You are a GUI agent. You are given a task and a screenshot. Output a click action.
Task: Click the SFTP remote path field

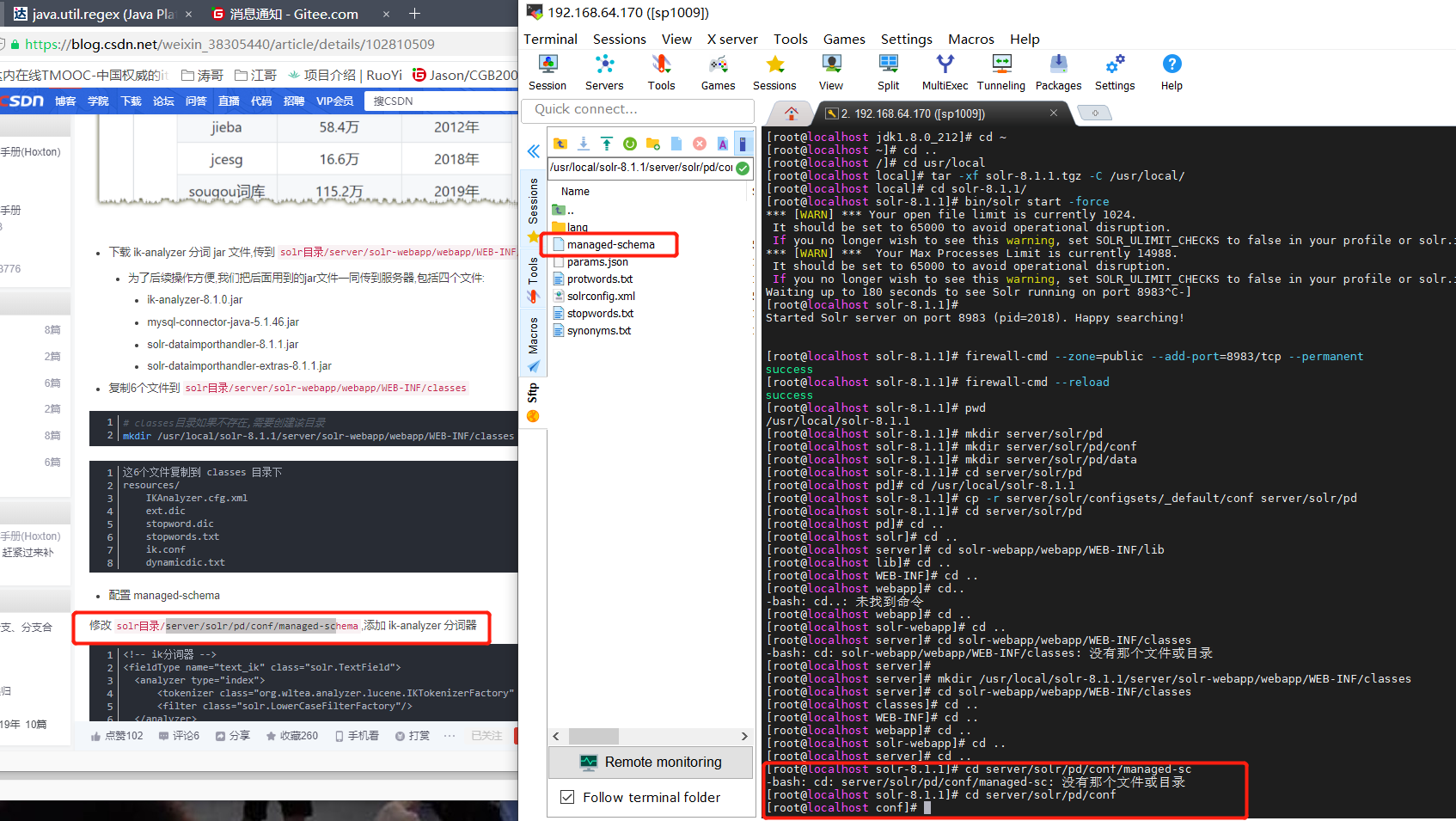tap(641, 168)
